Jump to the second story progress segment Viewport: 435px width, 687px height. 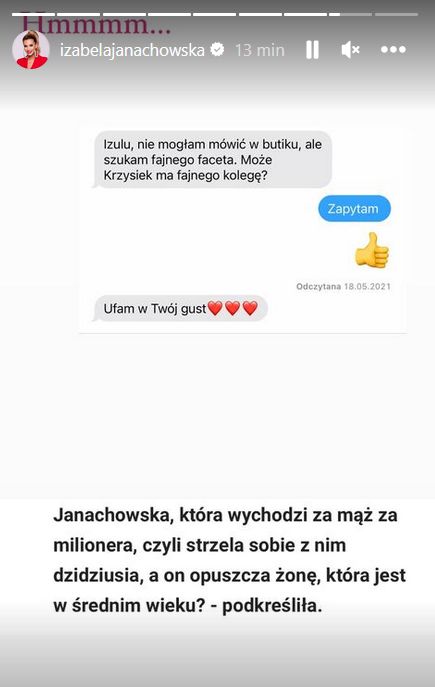pyautogui.click(x=78, y=14)
